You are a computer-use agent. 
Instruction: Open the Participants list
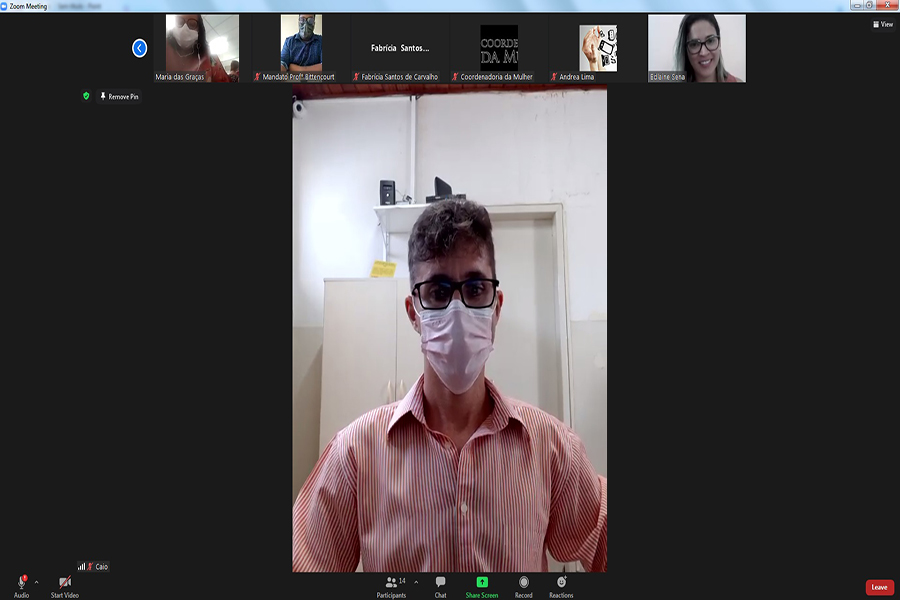[391, 582]
